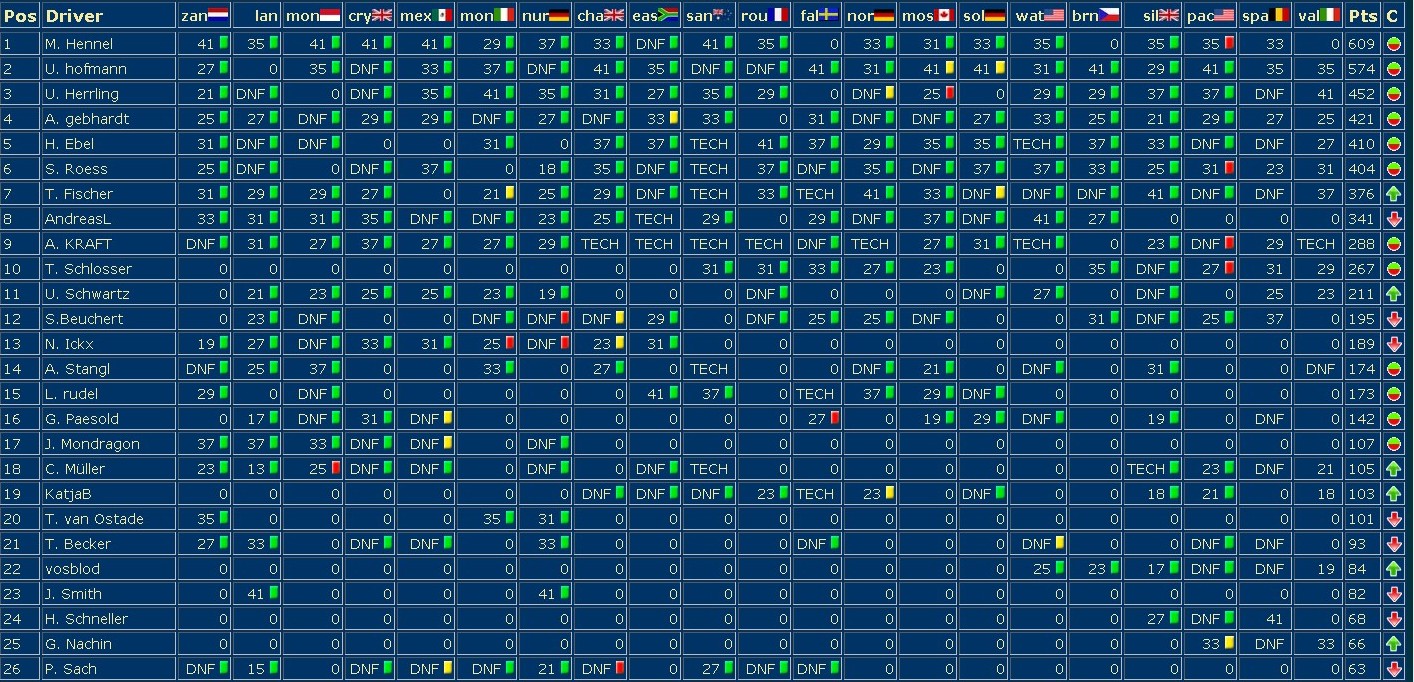This screenshot has width=1414, height=682.
Task: Click the South Africa flag next to eas
Action: coord(669,16)
